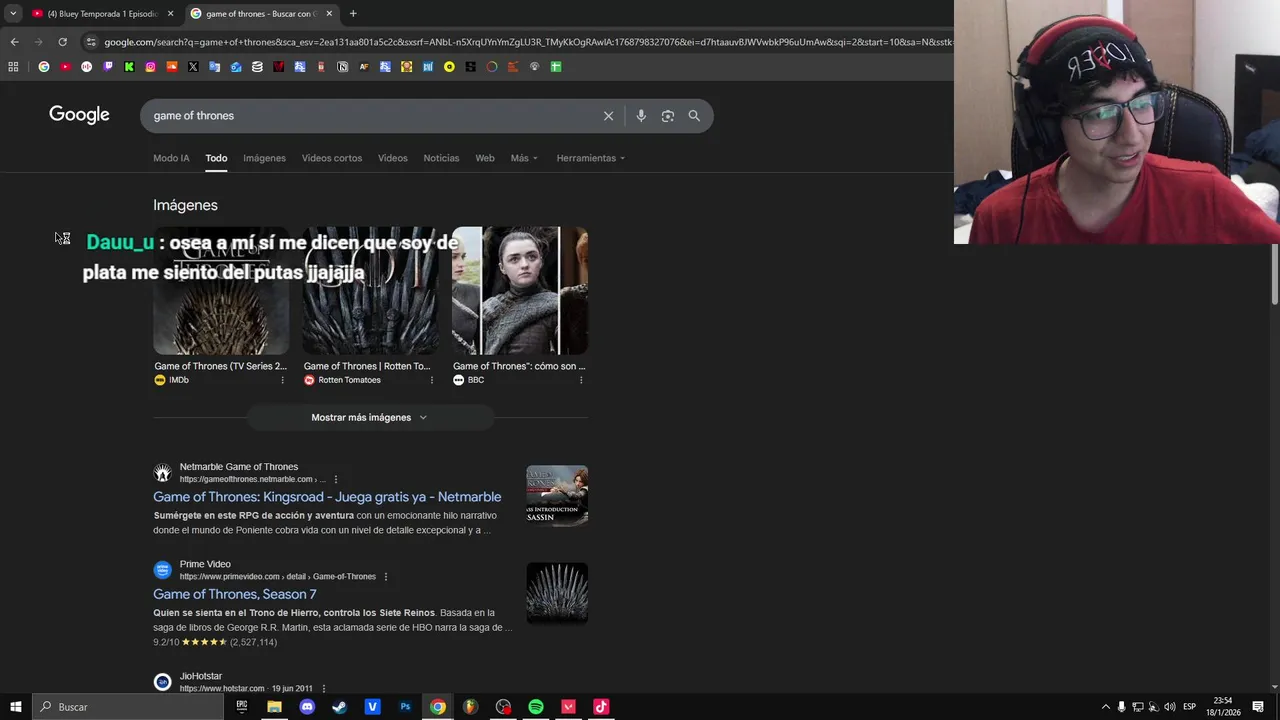Image resolution: width=1280 pixels, height=720 pixels.
Task: Click the Windows Buscar search box
Action: (127, 707)
